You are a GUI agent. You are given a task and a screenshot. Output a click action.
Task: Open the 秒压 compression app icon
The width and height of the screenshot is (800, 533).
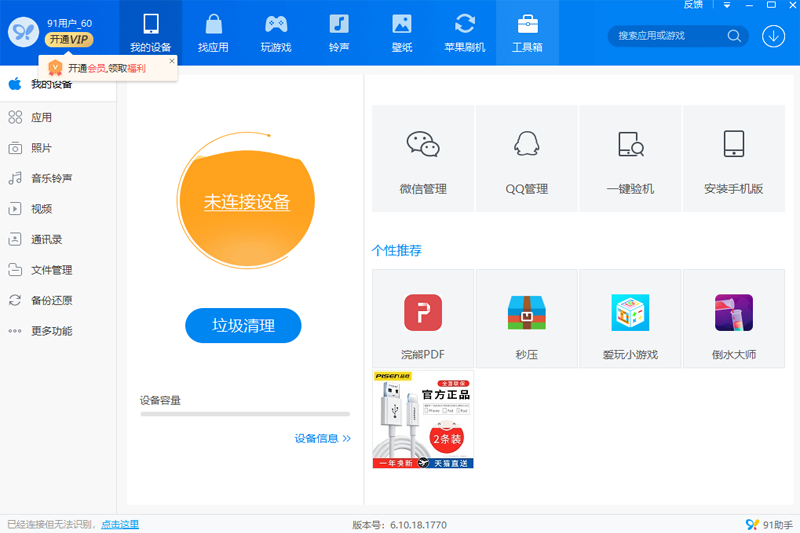click(x=526, y=313)
